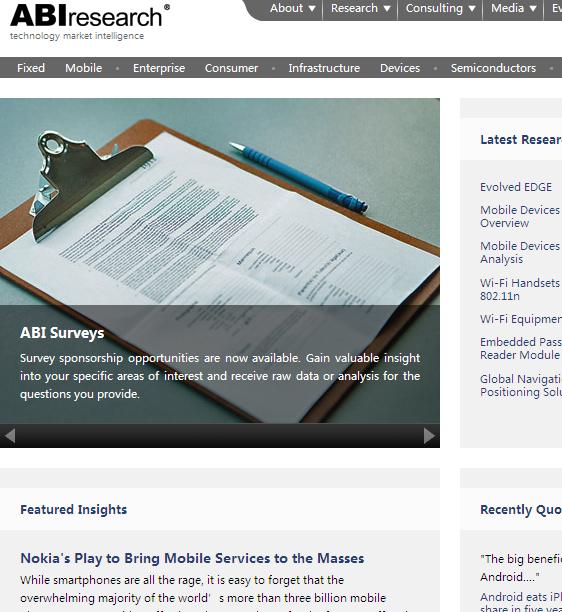Open the Media dropdown menu

tap(513, 8)
